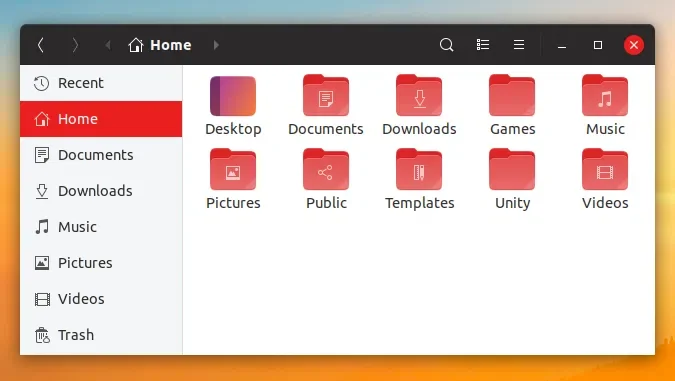Go forward with the right chevron
Viewport: 675px width, 381px height.
pos(75,45)
